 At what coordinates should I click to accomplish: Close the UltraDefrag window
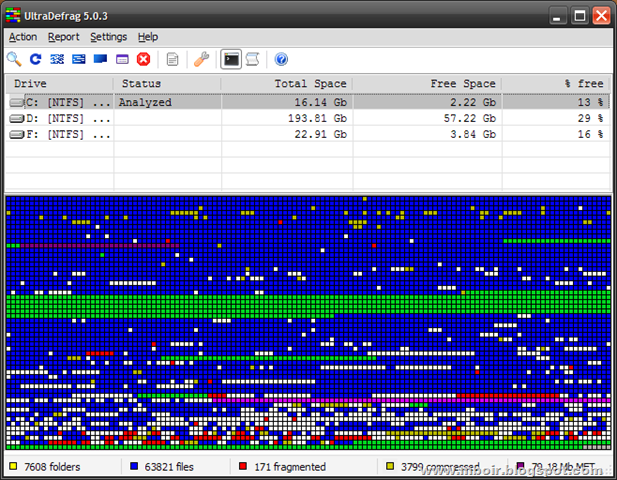pyautogui.click(x=601, y=16)
